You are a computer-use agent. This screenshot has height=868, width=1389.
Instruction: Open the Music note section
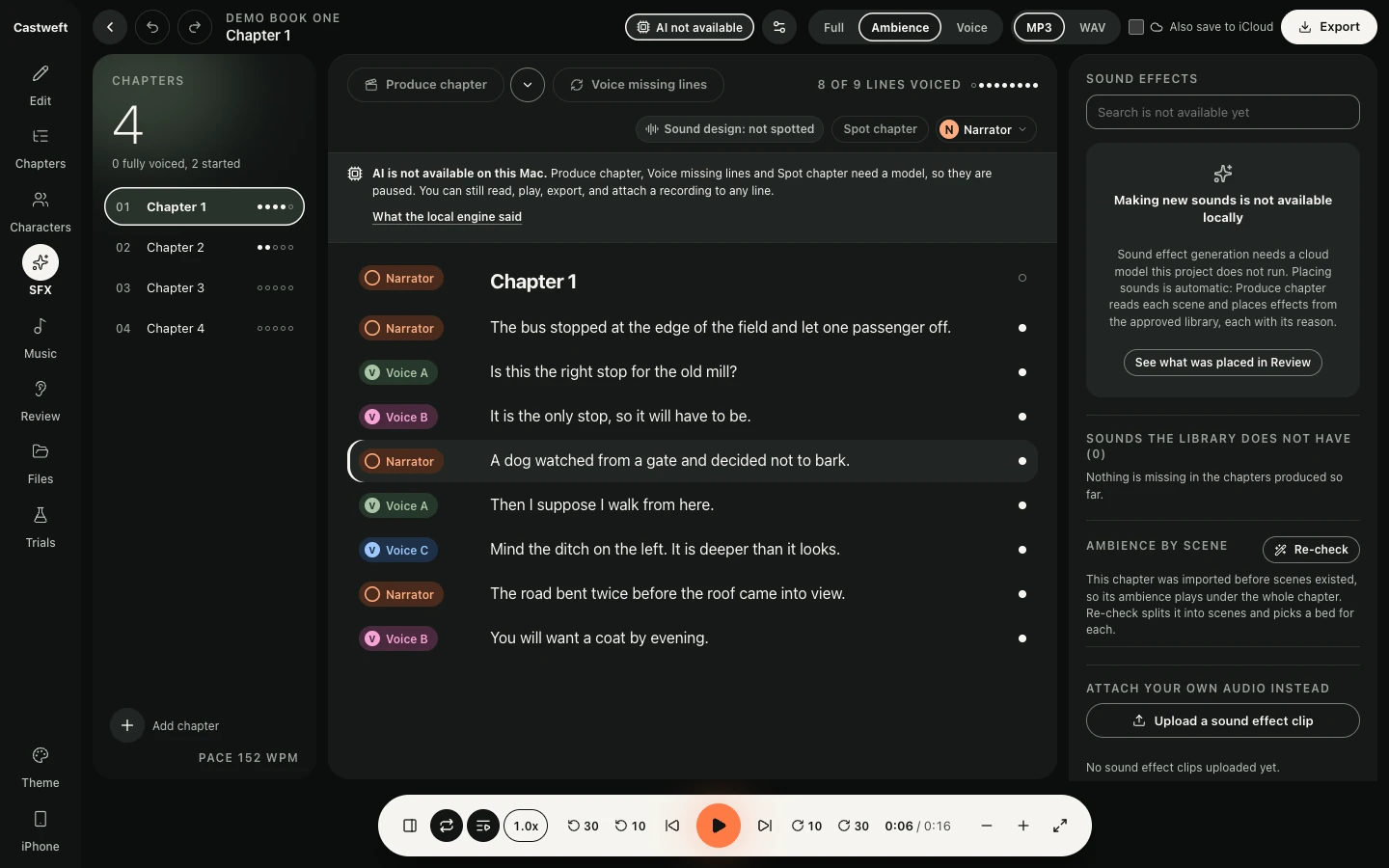41,338
